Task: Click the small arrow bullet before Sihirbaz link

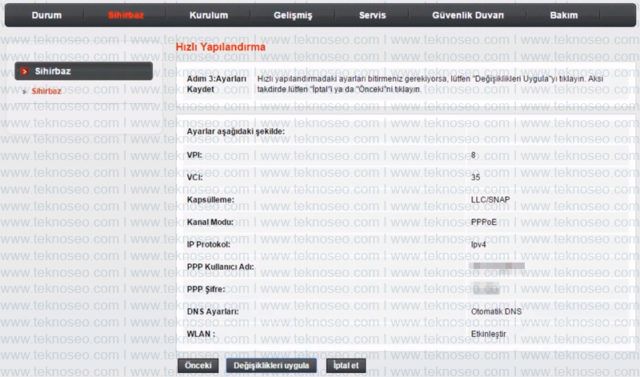Action: [24, 91]
